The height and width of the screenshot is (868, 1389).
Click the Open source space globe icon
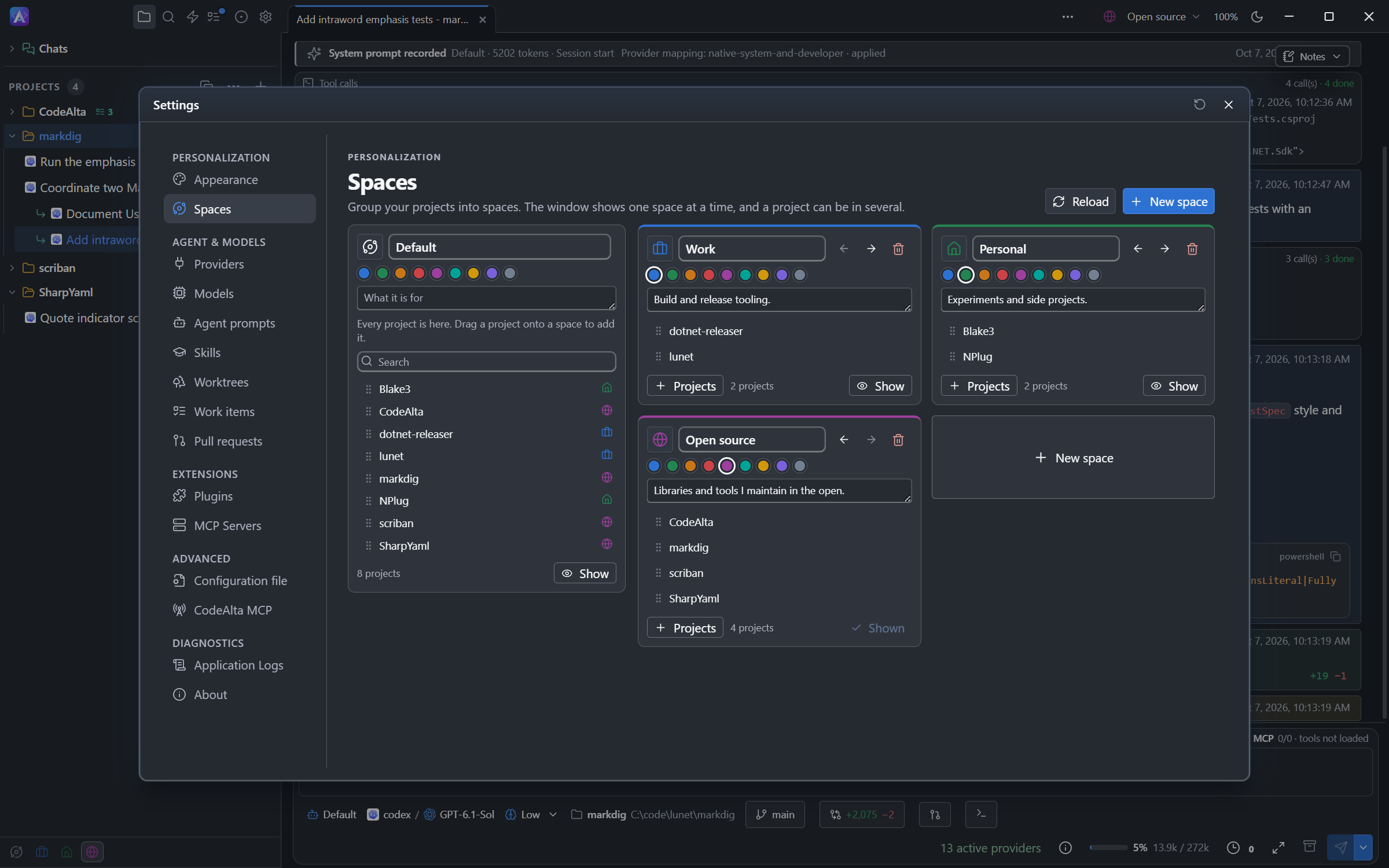[660, 440]
